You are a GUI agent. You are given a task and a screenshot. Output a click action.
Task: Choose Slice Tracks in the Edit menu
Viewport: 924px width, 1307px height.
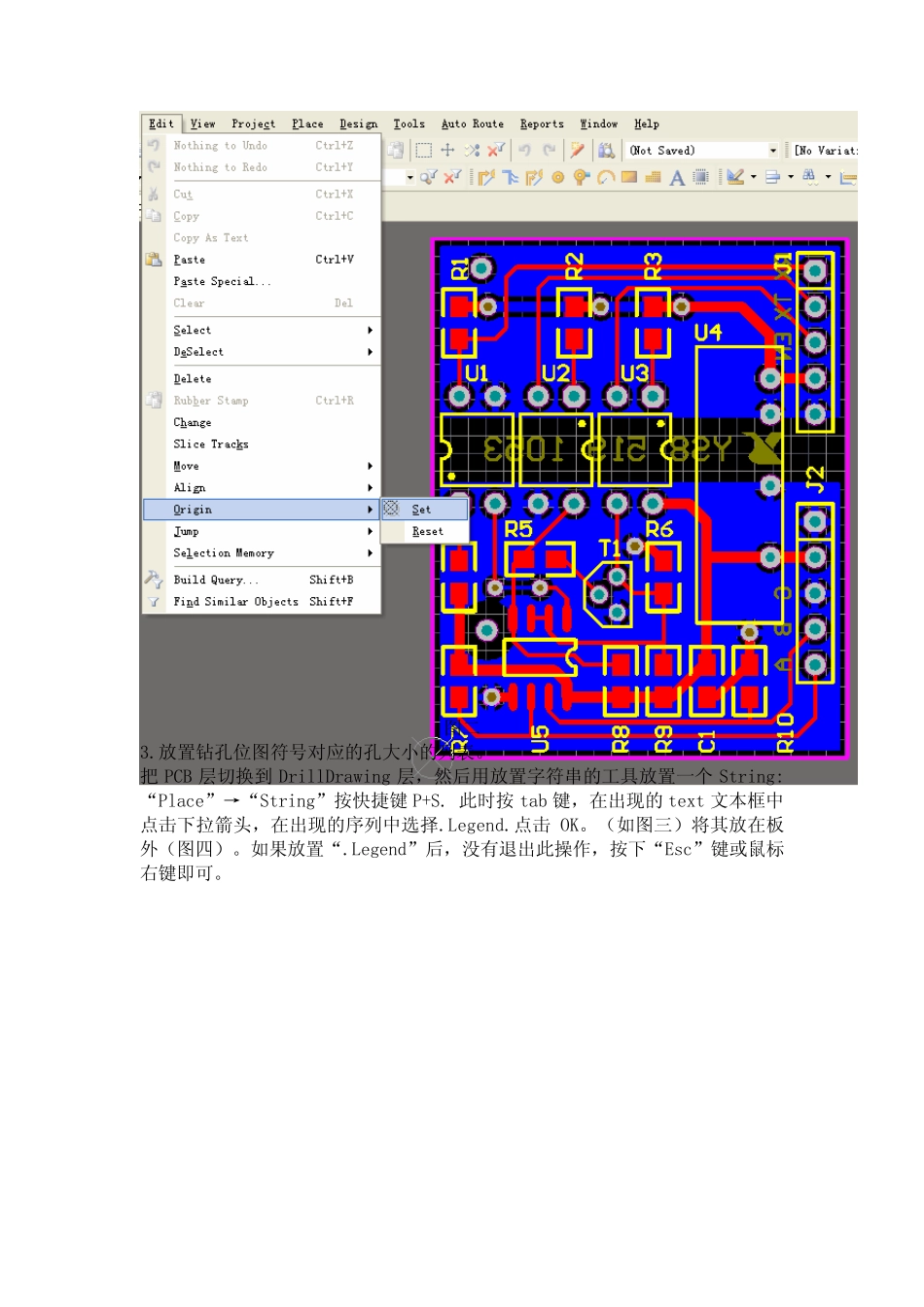[x=262, y=443]
